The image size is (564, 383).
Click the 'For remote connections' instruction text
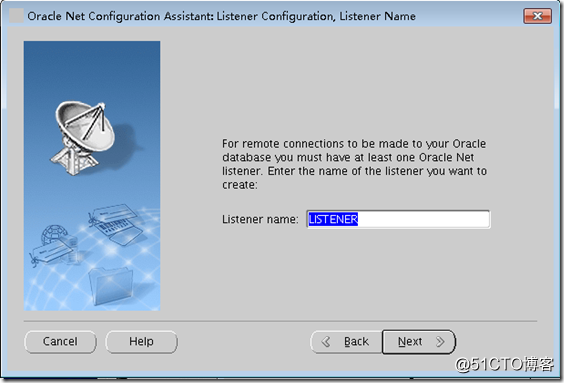tap(354, 164)
